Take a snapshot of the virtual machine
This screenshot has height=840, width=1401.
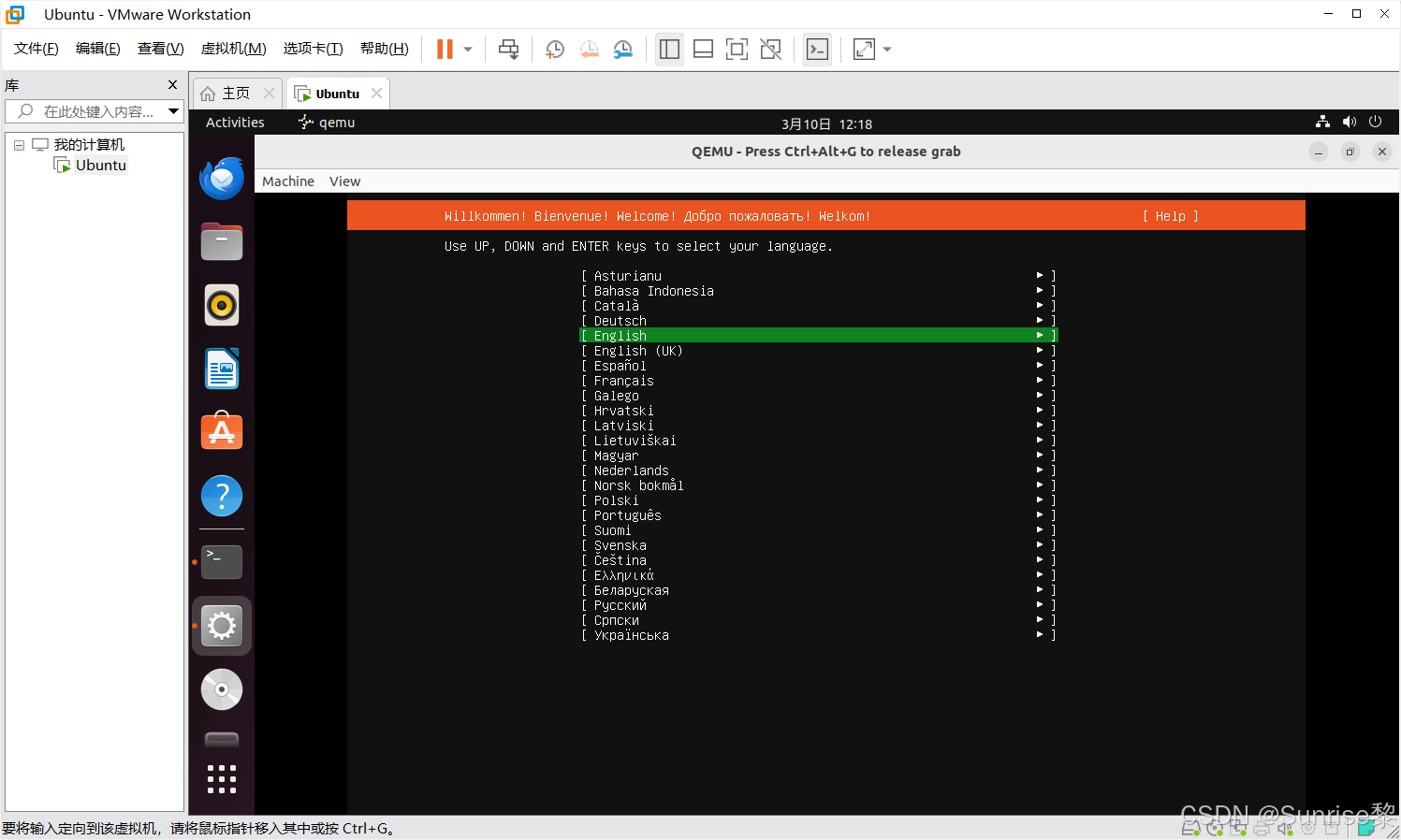tap(555, 50)
